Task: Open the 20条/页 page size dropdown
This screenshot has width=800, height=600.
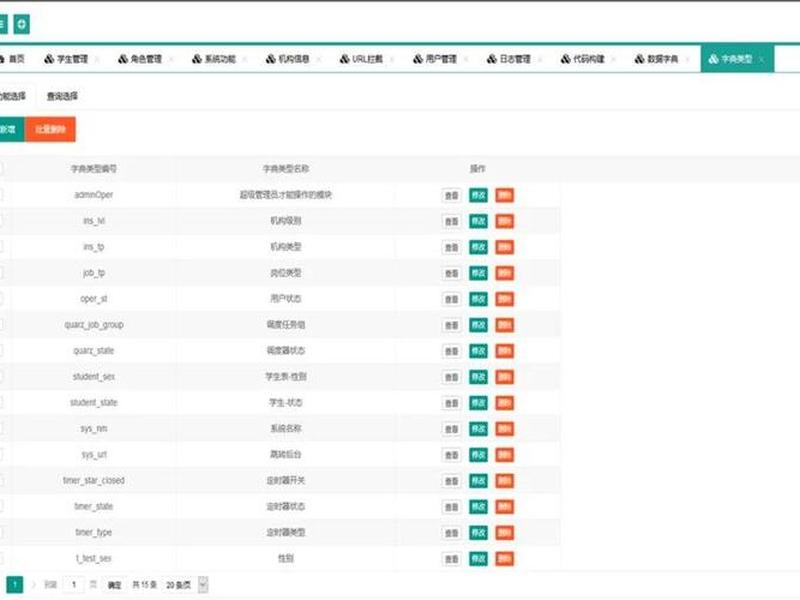Action: (x=186, y=585)
